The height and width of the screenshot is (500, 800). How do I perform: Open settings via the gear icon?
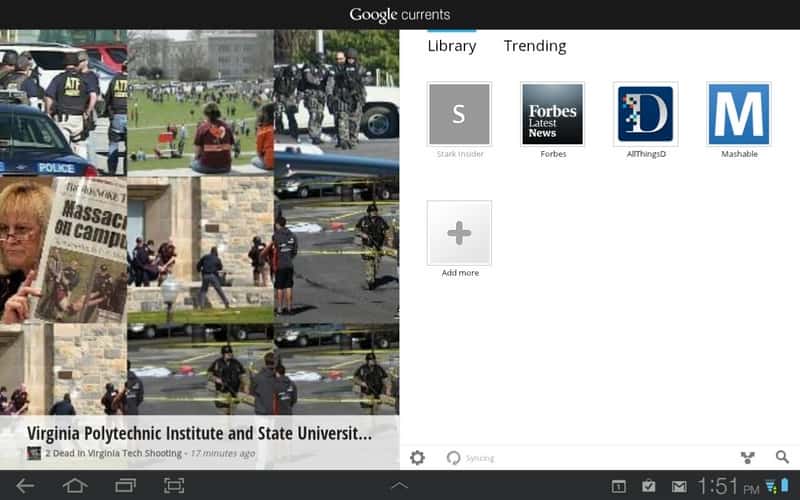417,457
